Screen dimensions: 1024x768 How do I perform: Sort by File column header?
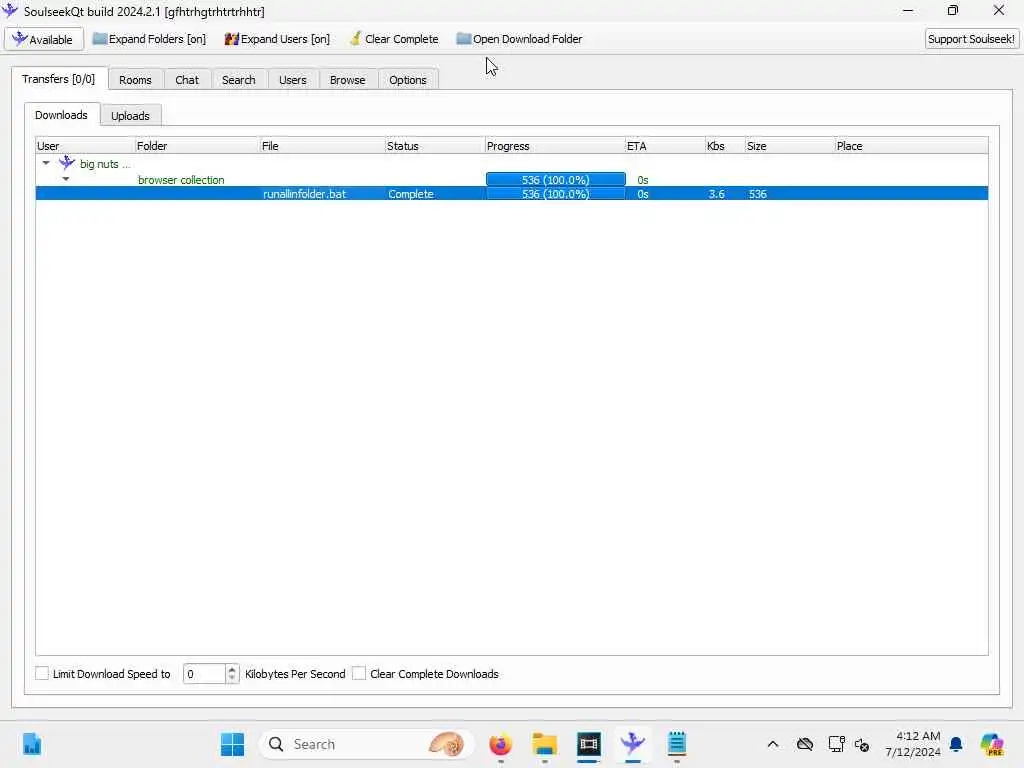pos(322,146)
